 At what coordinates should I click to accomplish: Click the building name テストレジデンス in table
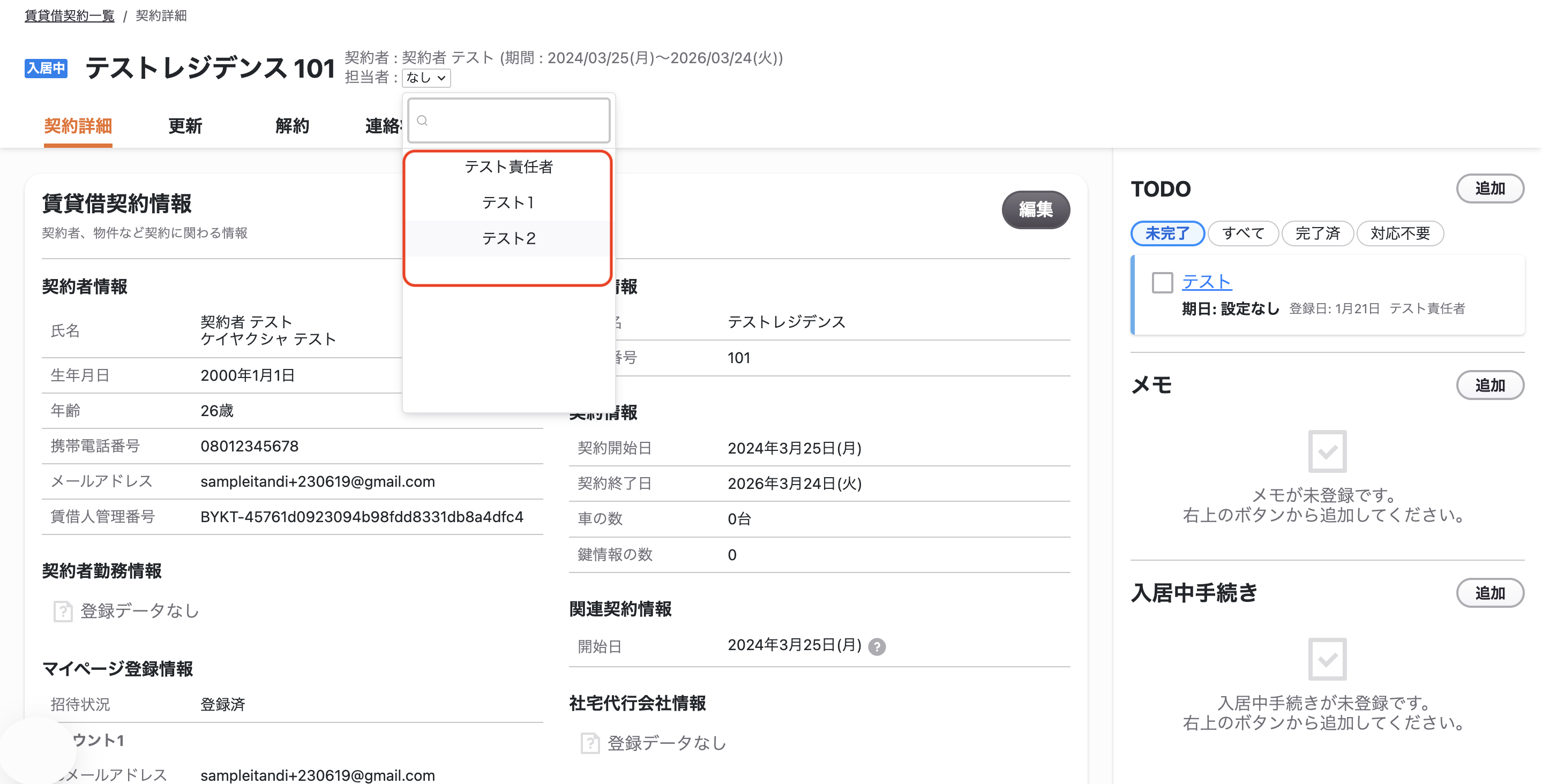click(786, 322)
